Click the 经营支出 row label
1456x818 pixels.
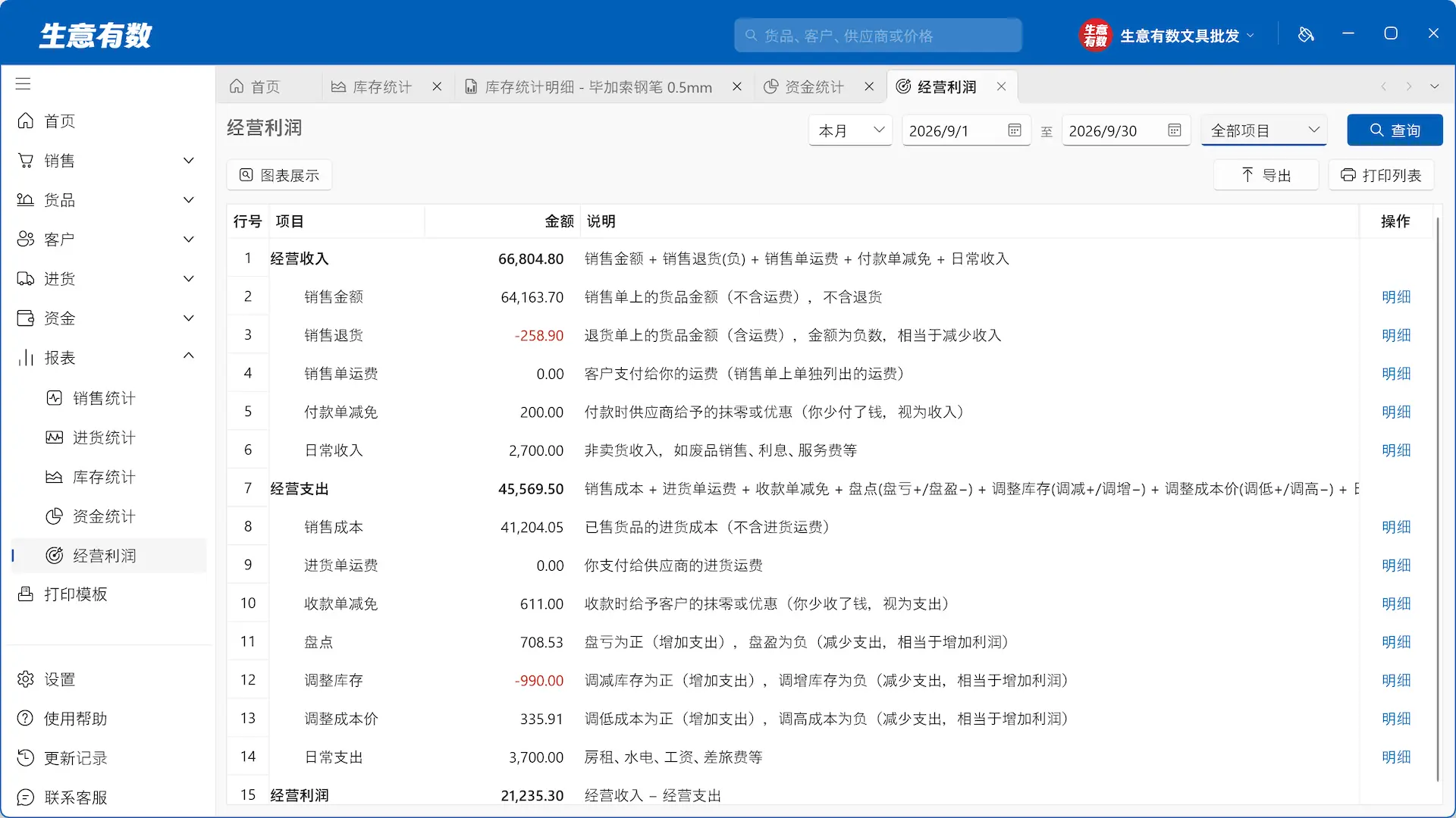300,489
